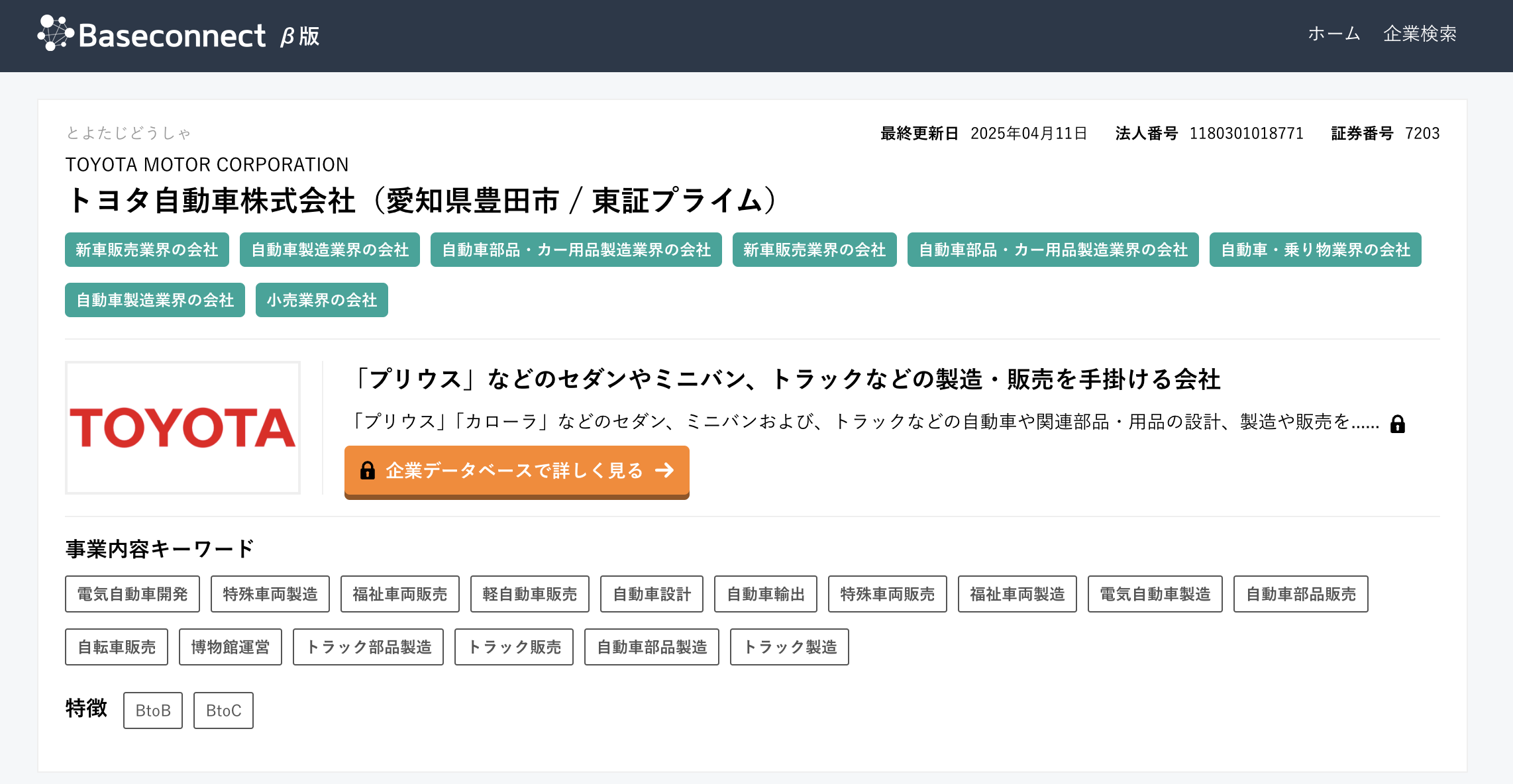Click the 自動車部品販売 keyword
This screenshot has width=1513, height=784.
click(1301, 594)
